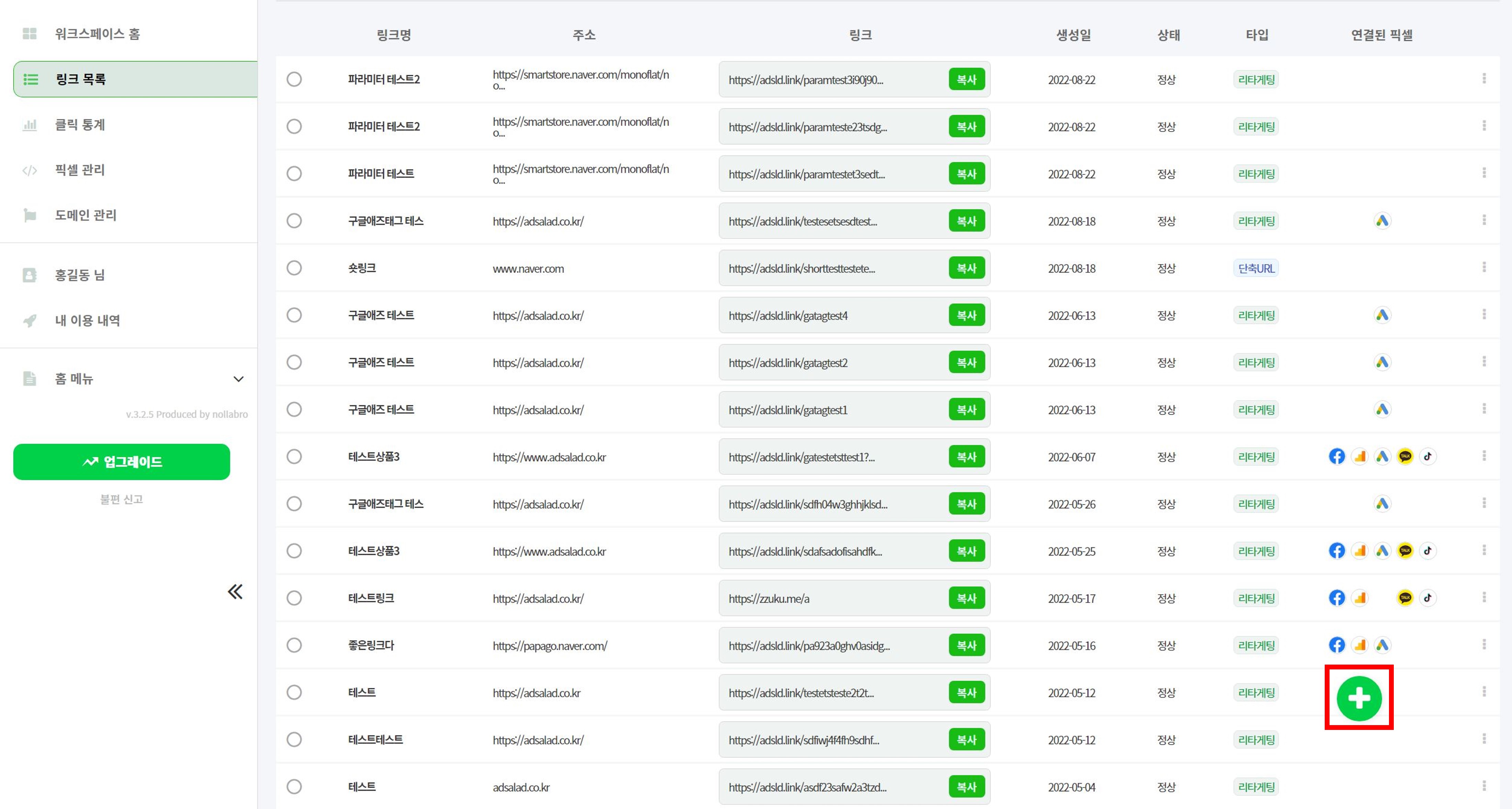
Task: Click the 단축URL type badge
Action: point(1256,268)
